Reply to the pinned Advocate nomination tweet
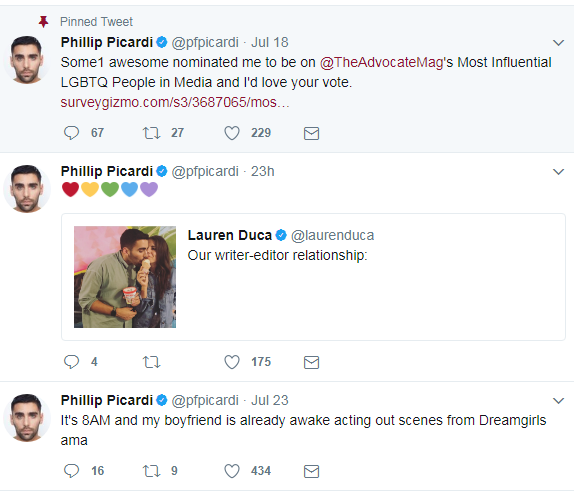The width and height of the screenshot is (574, 496). (71, 133)
